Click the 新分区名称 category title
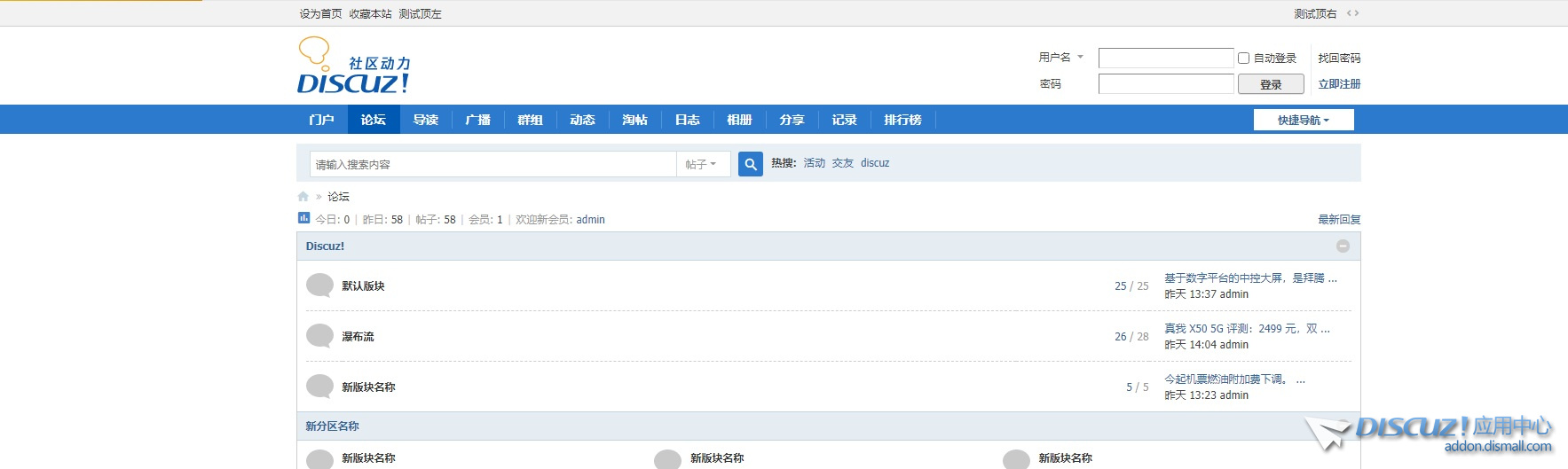The height and width of the screenshot is (469, 1568). click(x=333, y=426)
